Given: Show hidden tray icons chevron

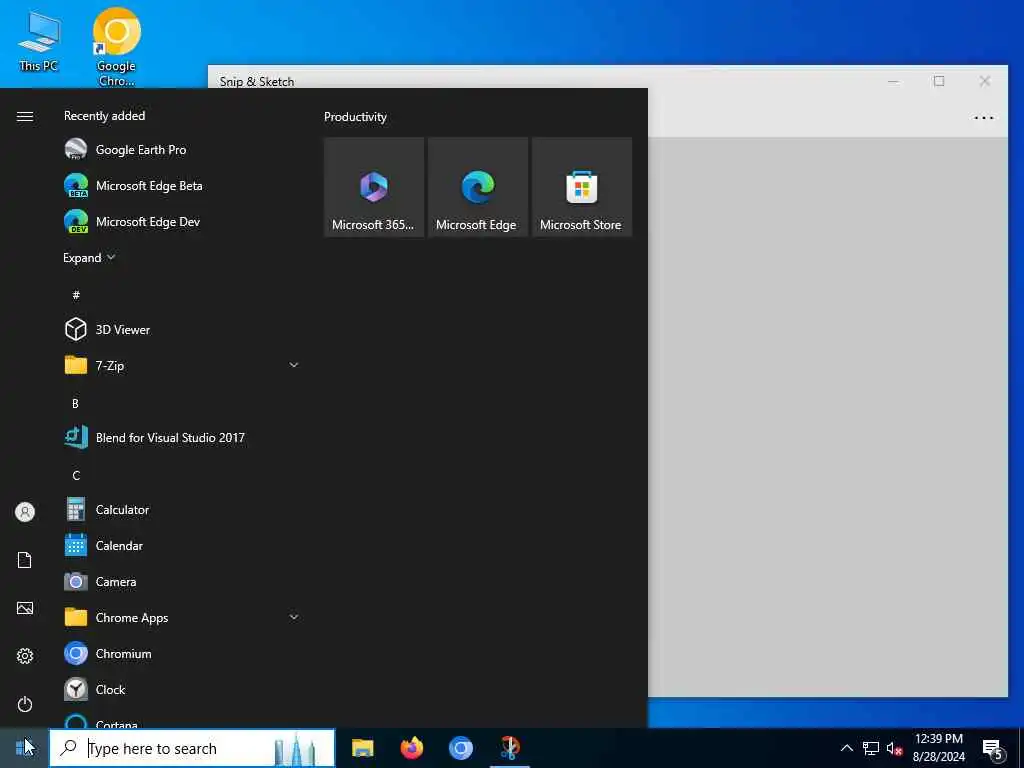Looking at the screenshot, I should 846,748.
